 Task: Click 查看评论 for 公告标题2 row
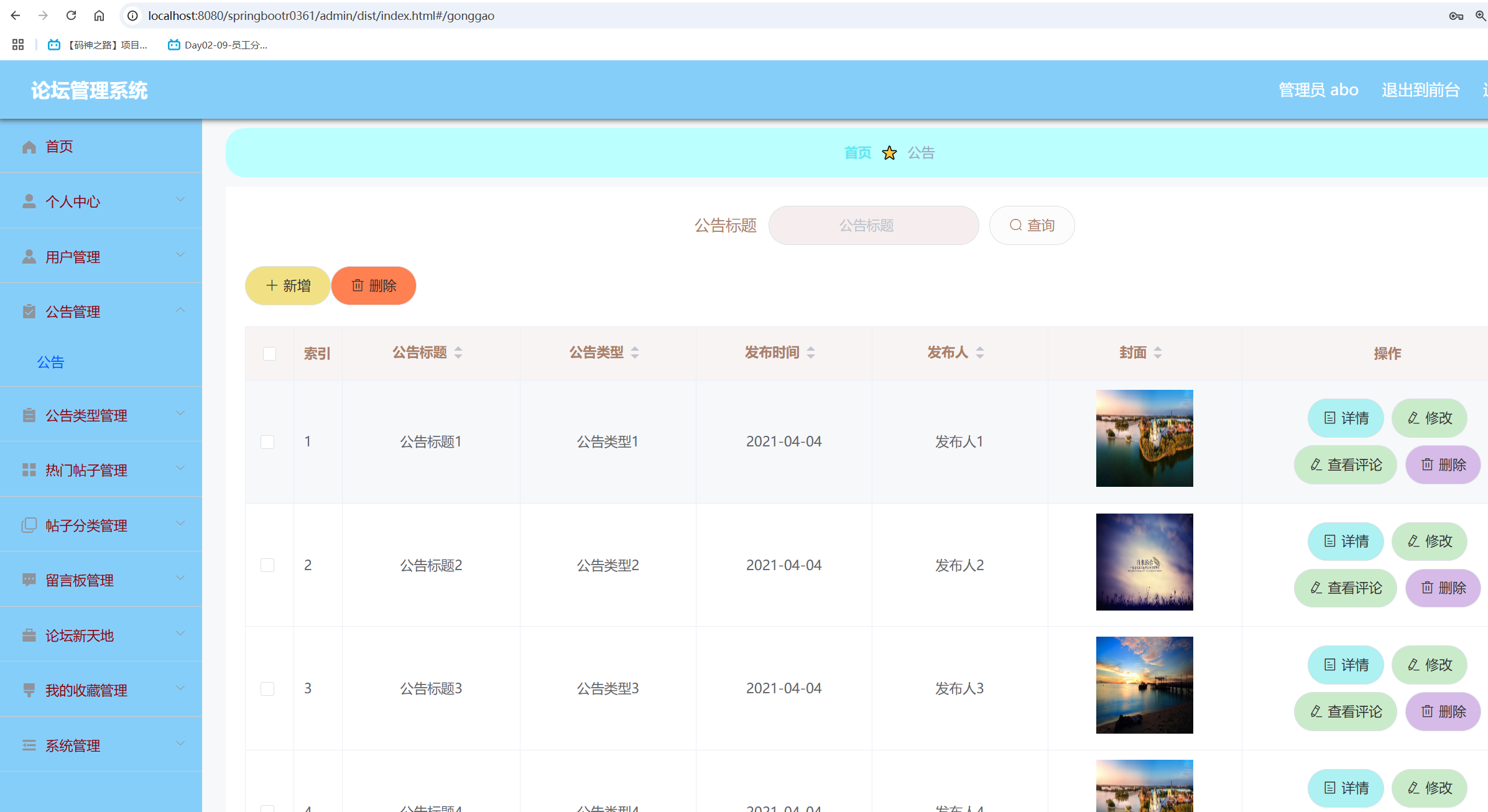click(x=1346, y=588)
